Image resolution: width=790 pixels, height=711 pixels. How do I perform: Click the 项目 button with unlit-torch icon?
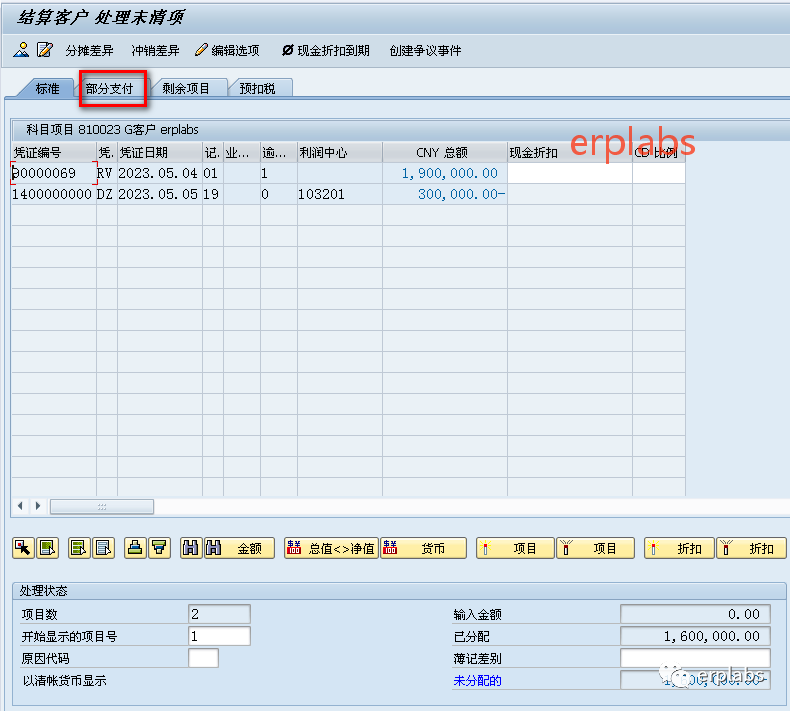[x=596, y=548]
